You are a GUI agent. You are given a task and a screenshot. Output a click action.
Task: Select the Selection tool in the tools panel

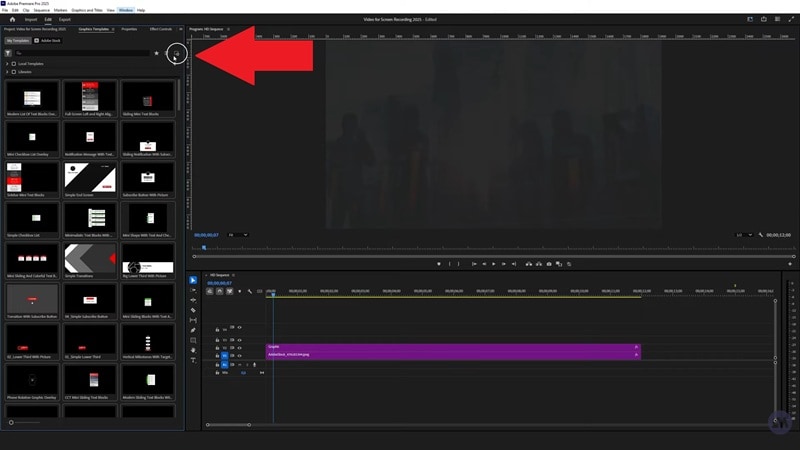(x=193, y=280)
